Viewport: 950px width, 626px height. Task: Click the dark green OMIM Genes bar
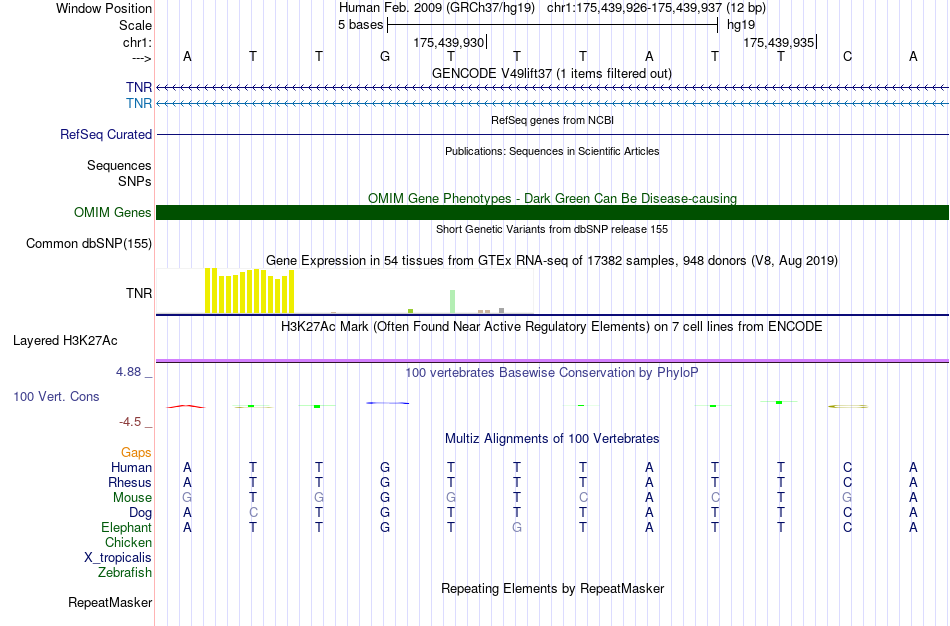click(x=552, y=212)
